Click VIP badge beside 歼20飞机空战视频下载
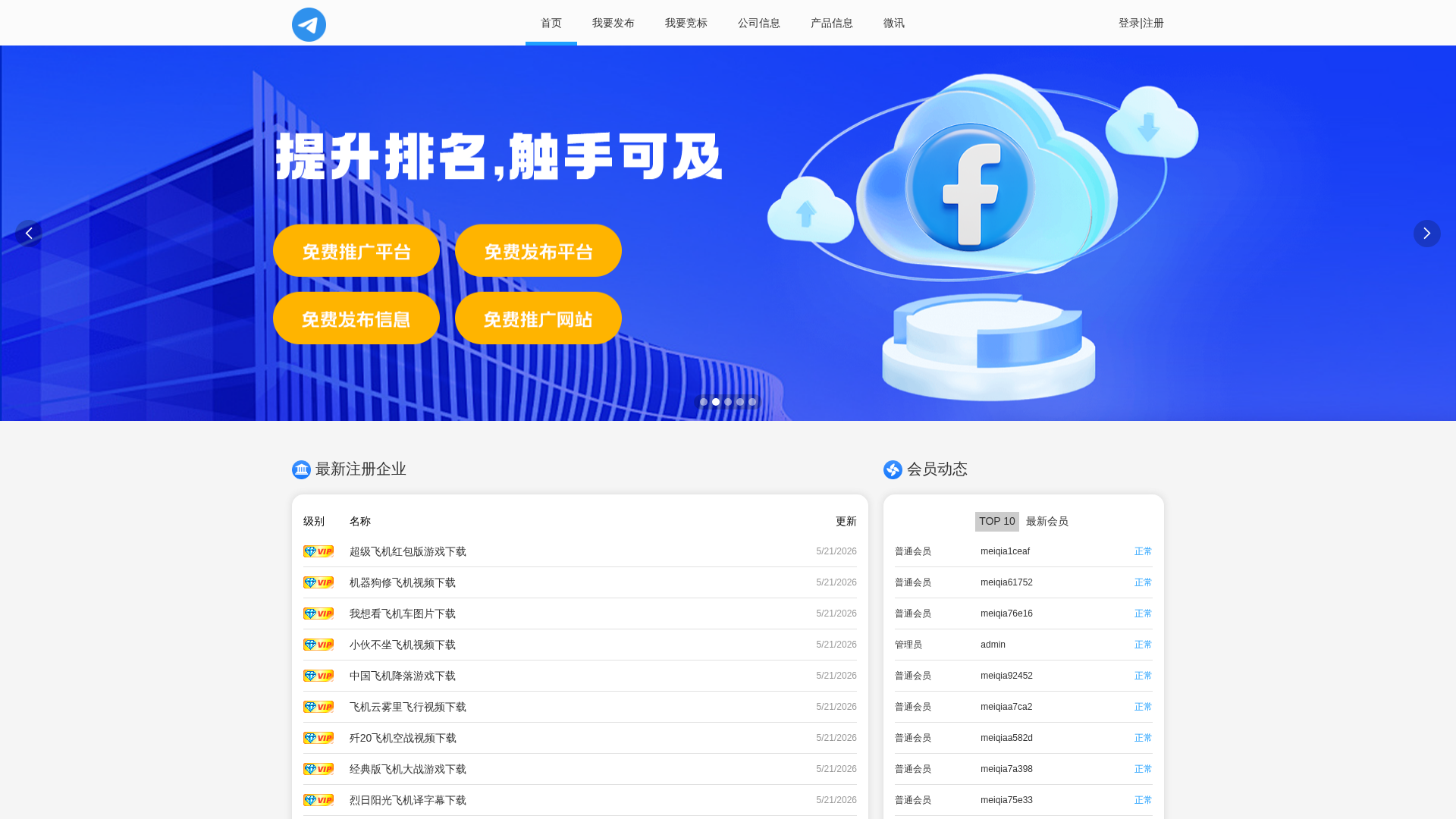Screen dimensions: 1456x819 tap(318, 738)
